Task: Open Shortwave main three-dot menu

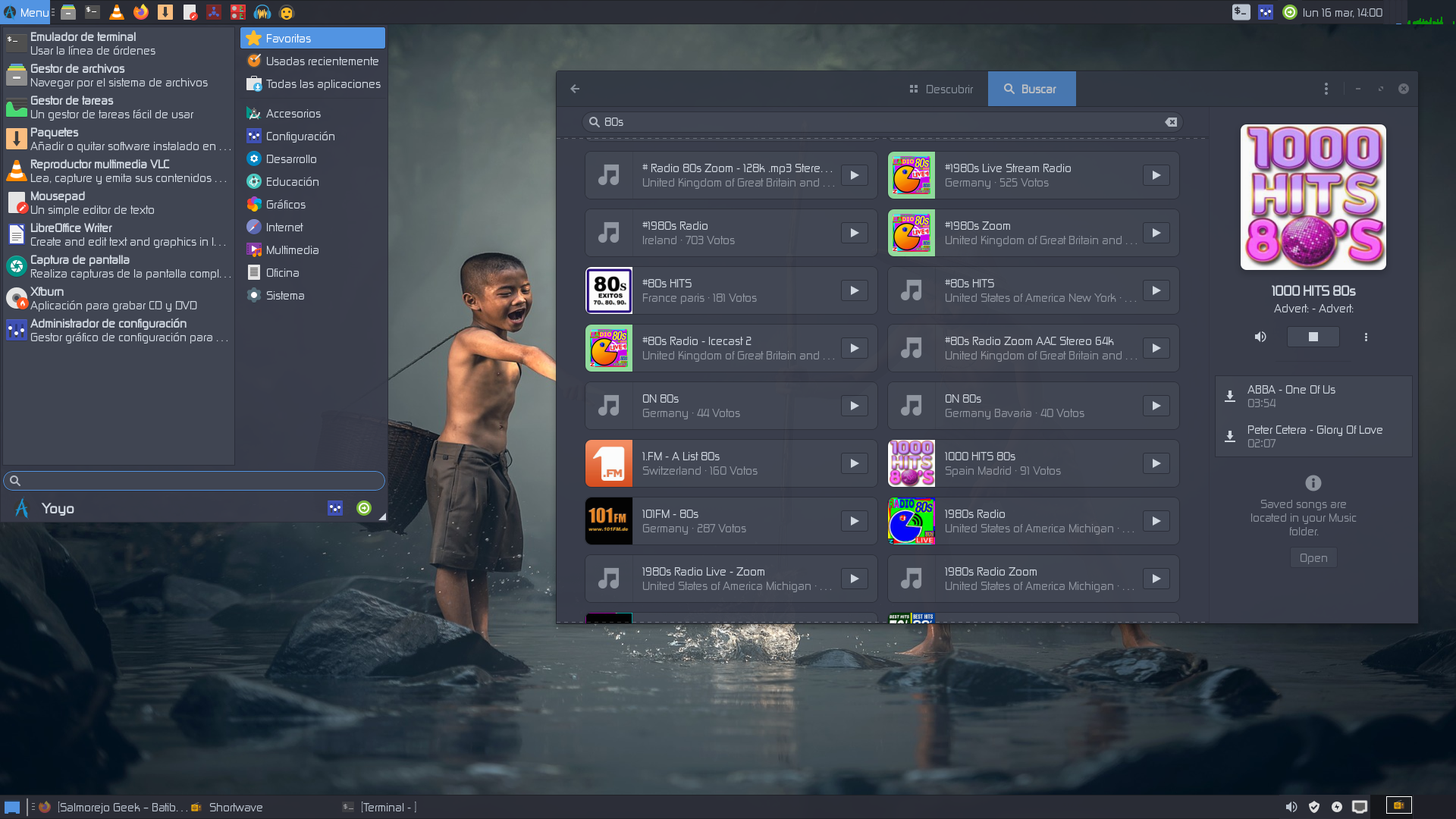Action: pos(1326,89)
